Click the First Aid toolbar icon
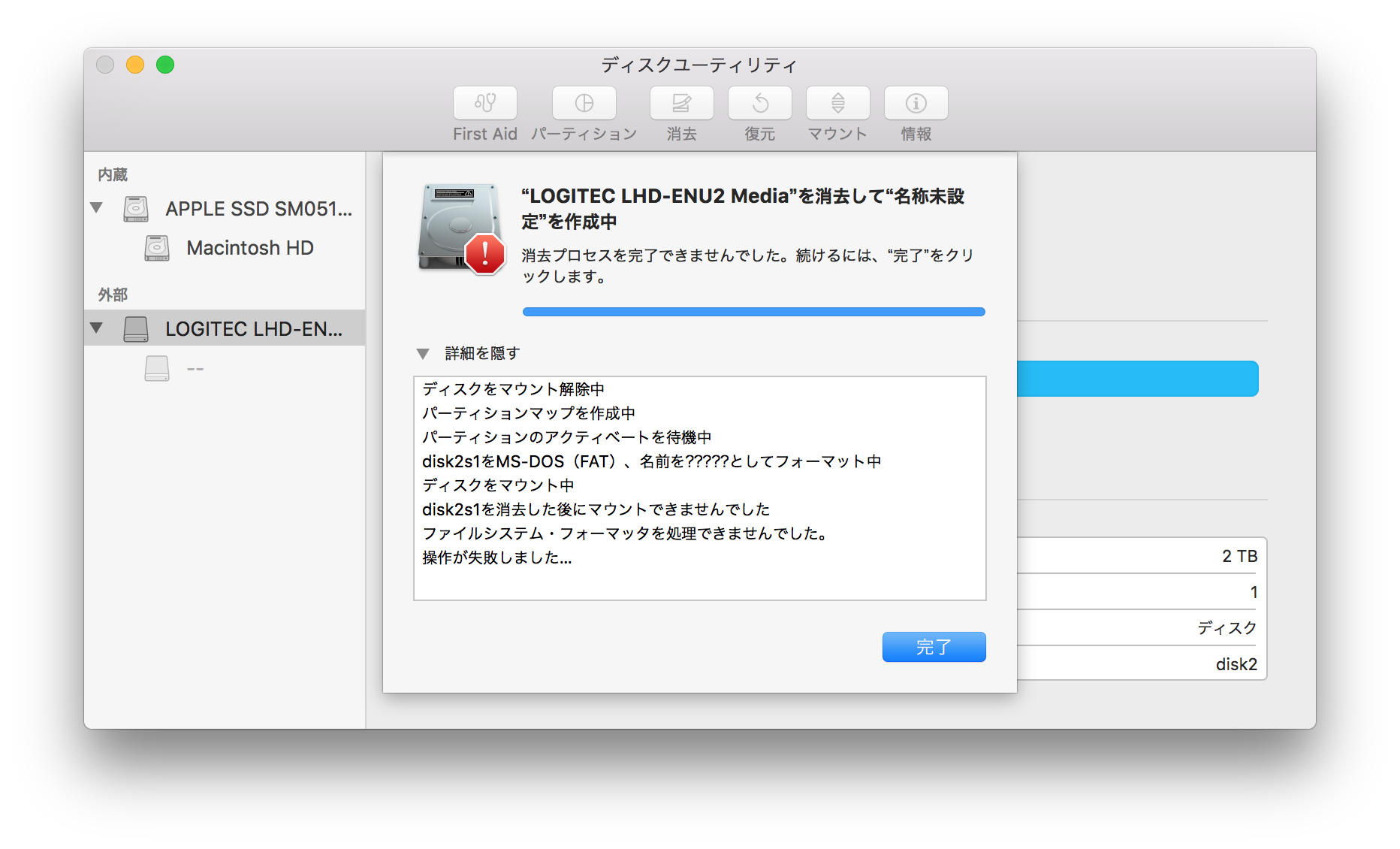Viewport: 1400px width, 849px height. click(x=485, y=103)
